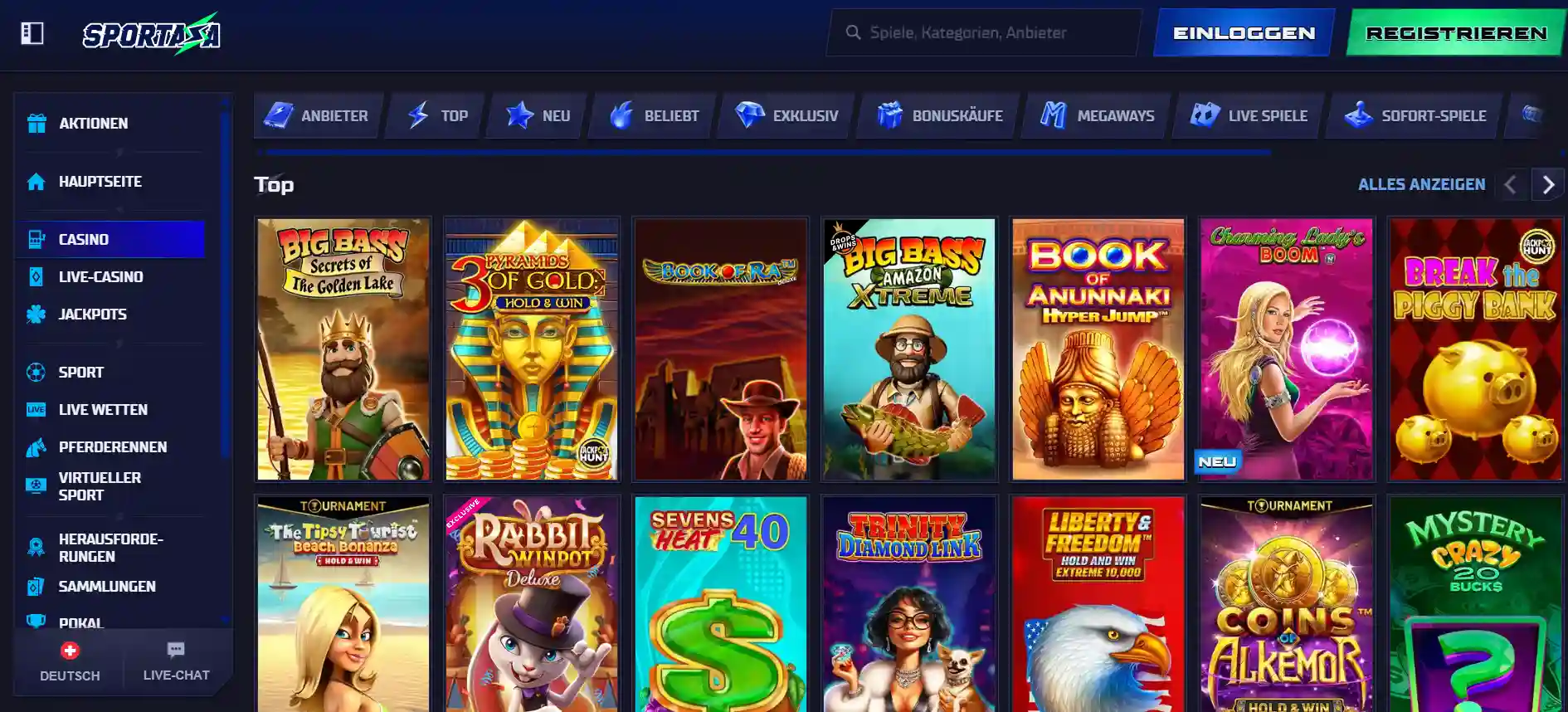
Task: Show previous Top games with left arrow
Action: pyautogui.click(x=1511, y=184)
